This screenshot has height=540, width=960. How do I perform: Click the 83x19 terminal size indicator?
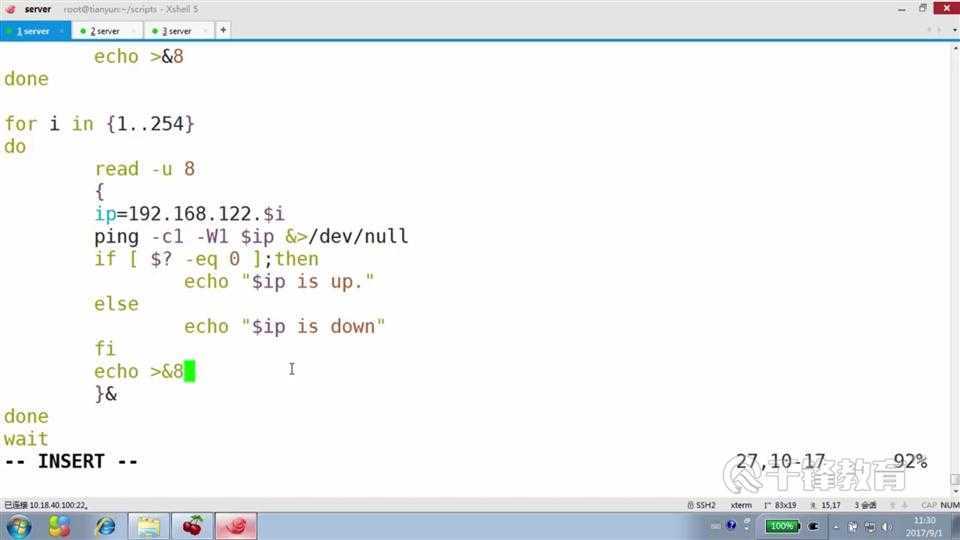point(780,505)
